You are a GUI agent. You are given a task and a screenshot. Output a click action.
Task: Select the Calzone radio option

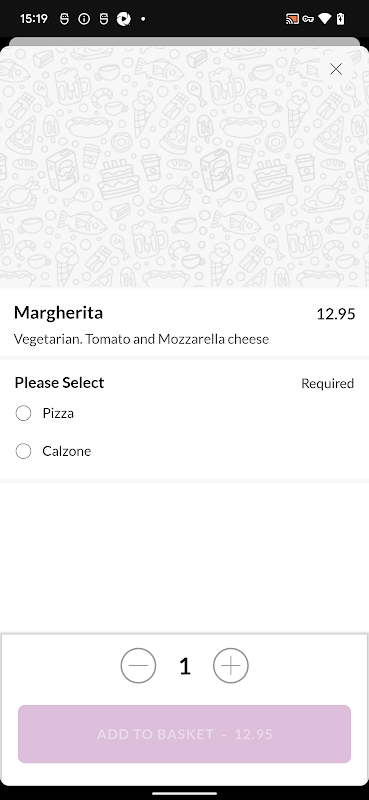[23, 451]
